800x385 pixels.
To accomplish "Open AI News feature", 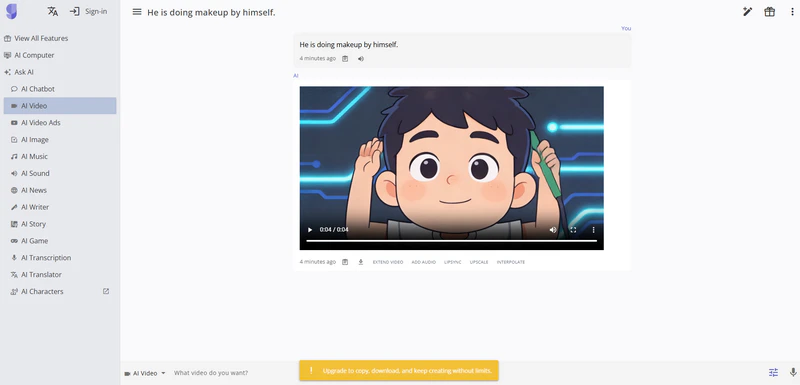I will 60,190.
